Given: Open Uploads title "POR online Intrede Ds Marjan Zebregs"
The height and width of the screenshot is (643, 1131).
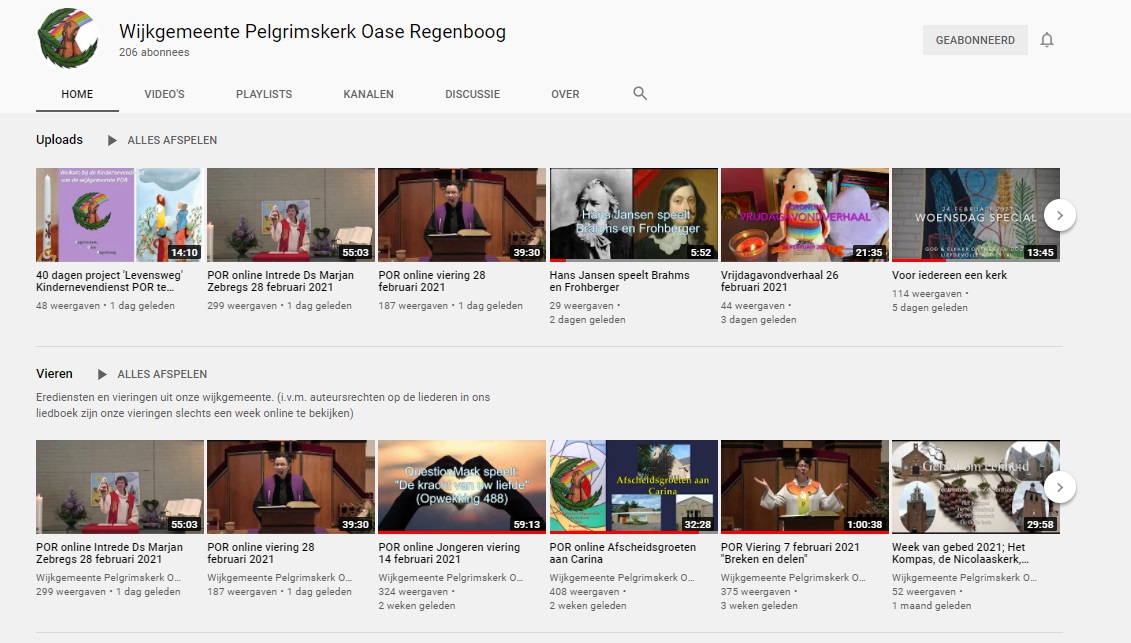Looking at the screenshot, I should point(281,281).
